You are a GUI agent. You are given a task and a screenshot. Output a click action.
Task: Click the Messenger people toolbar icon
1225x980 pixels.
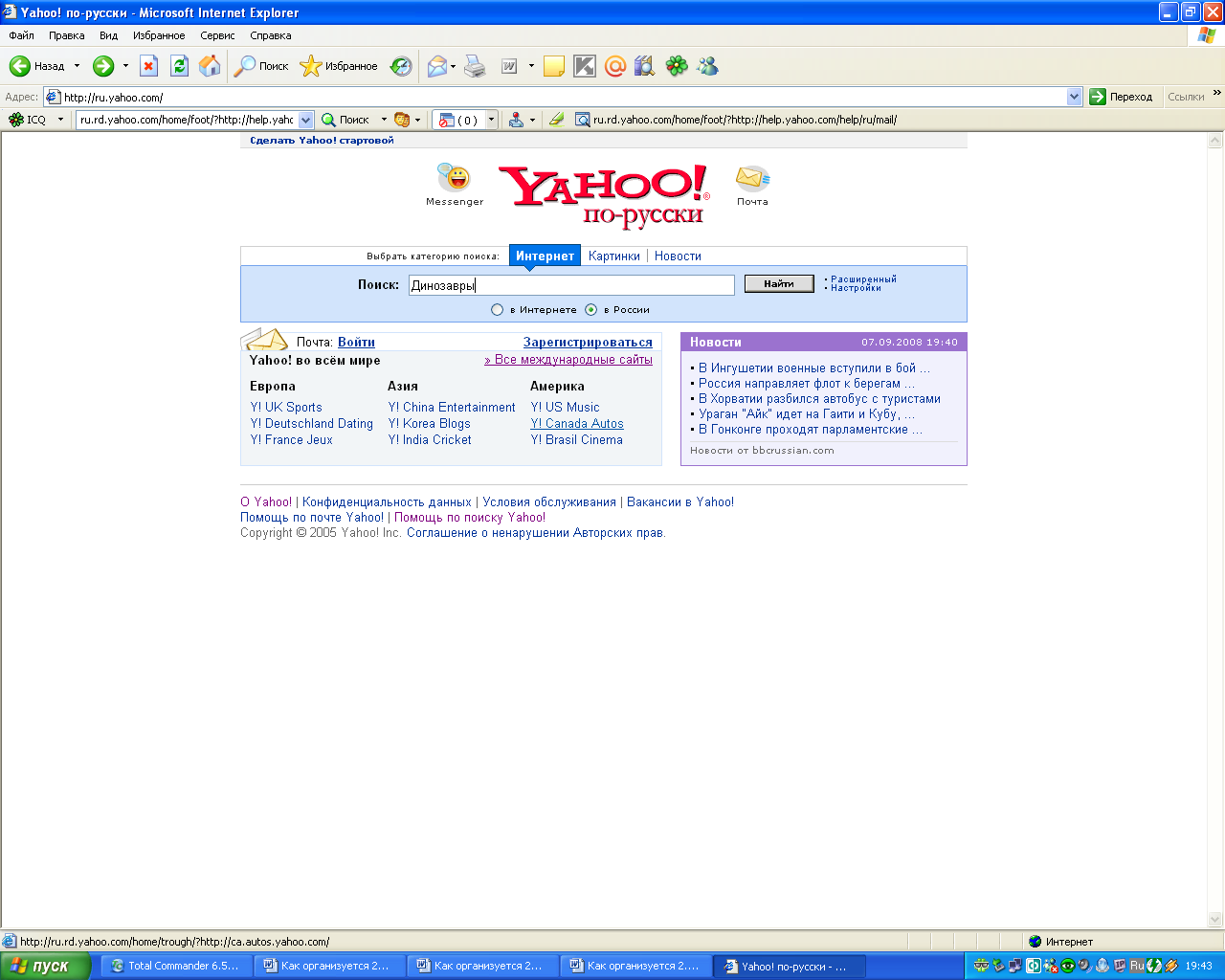click(707, 66)
